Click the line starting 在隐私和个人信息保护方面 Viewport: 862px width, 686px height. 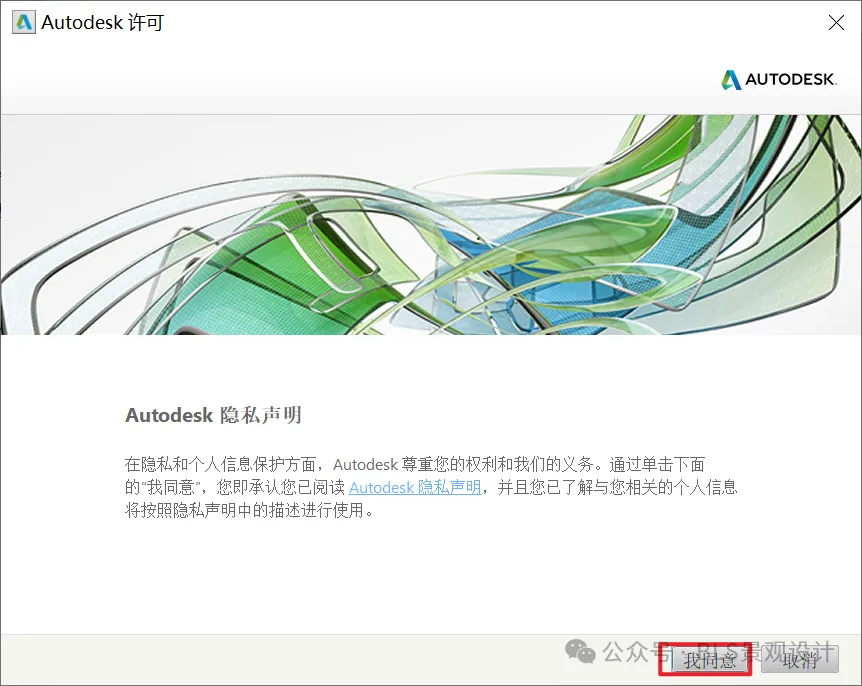tap(415, 464)
